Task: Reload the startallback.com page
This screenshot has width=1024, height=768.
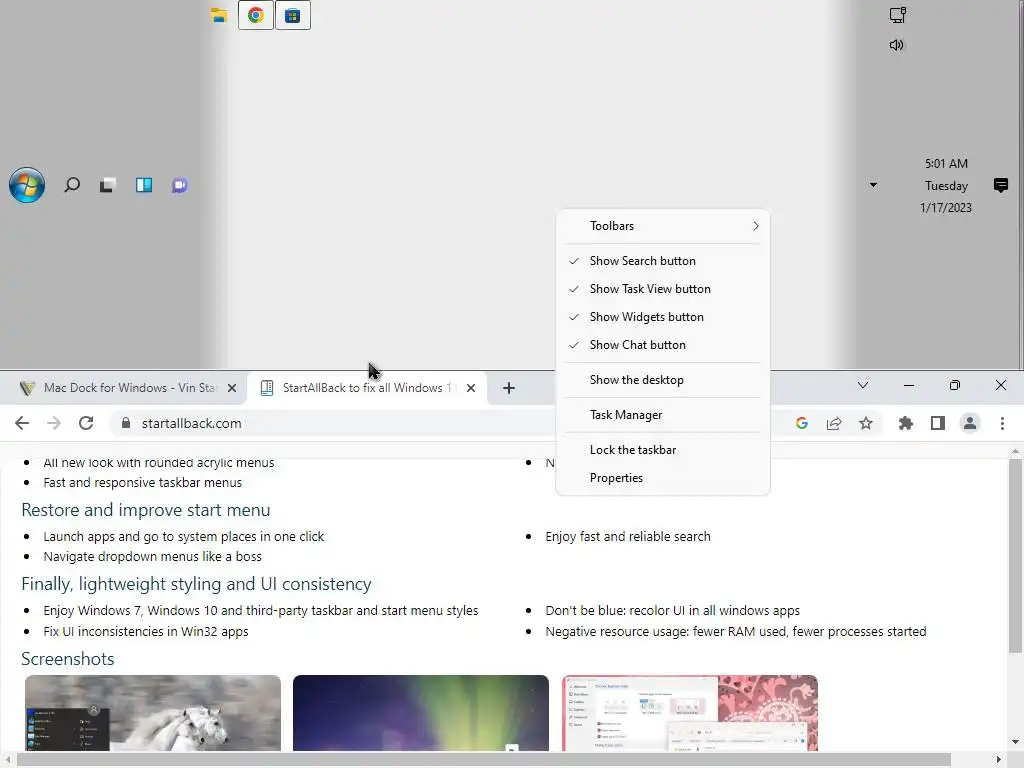Action: (86, 423)
